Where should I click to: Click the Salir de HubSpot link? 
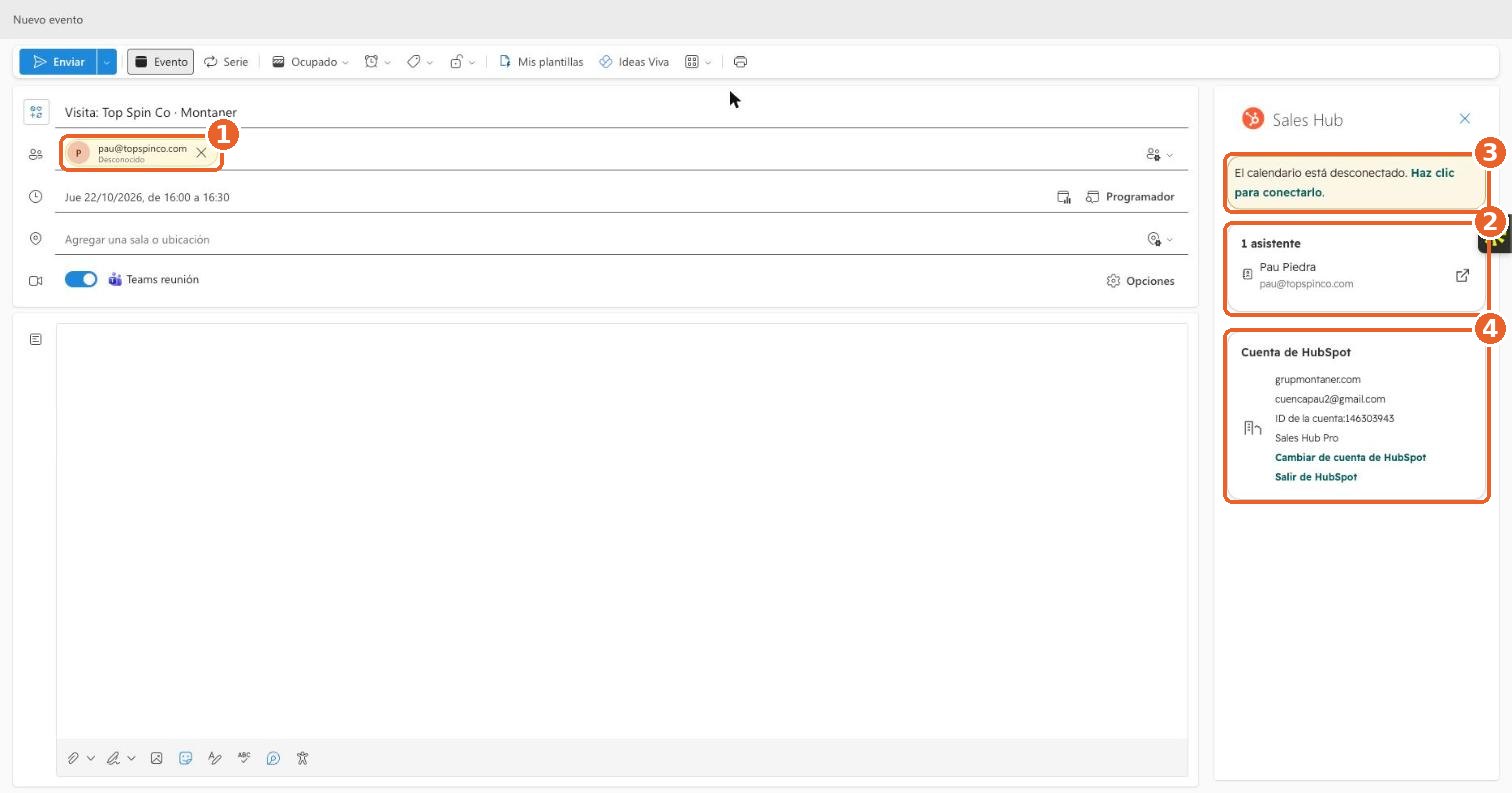pyautogui.click(x=1316, y=477)
